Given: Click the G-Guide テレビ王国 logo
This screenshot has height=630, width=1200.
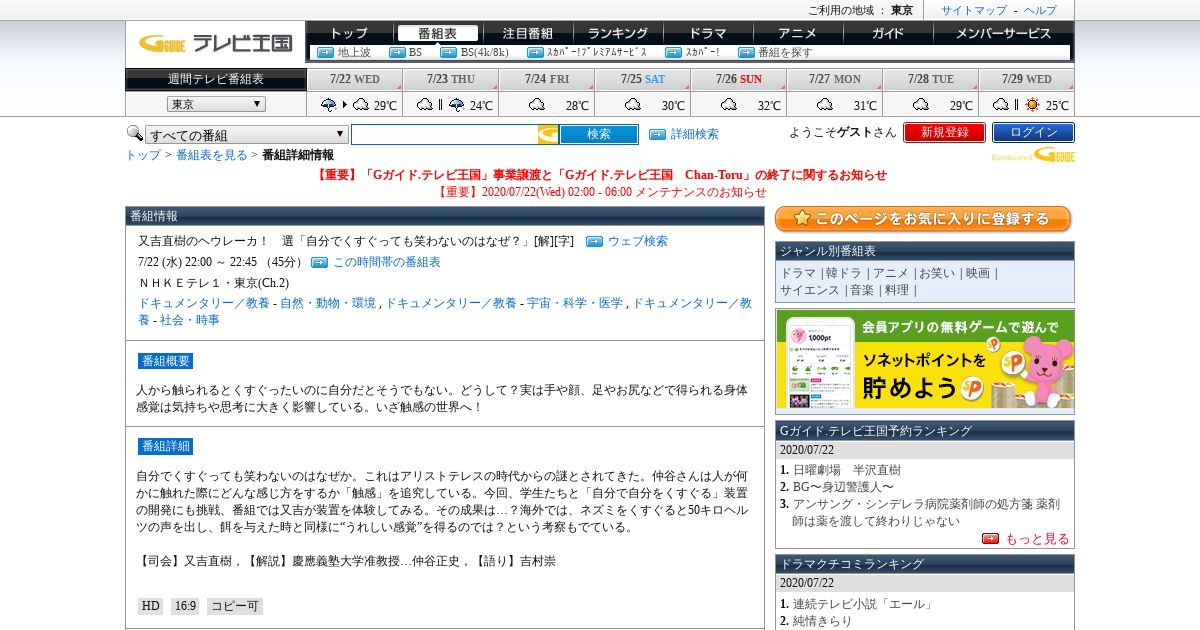Looking at the screenshot, I should 215,43.
